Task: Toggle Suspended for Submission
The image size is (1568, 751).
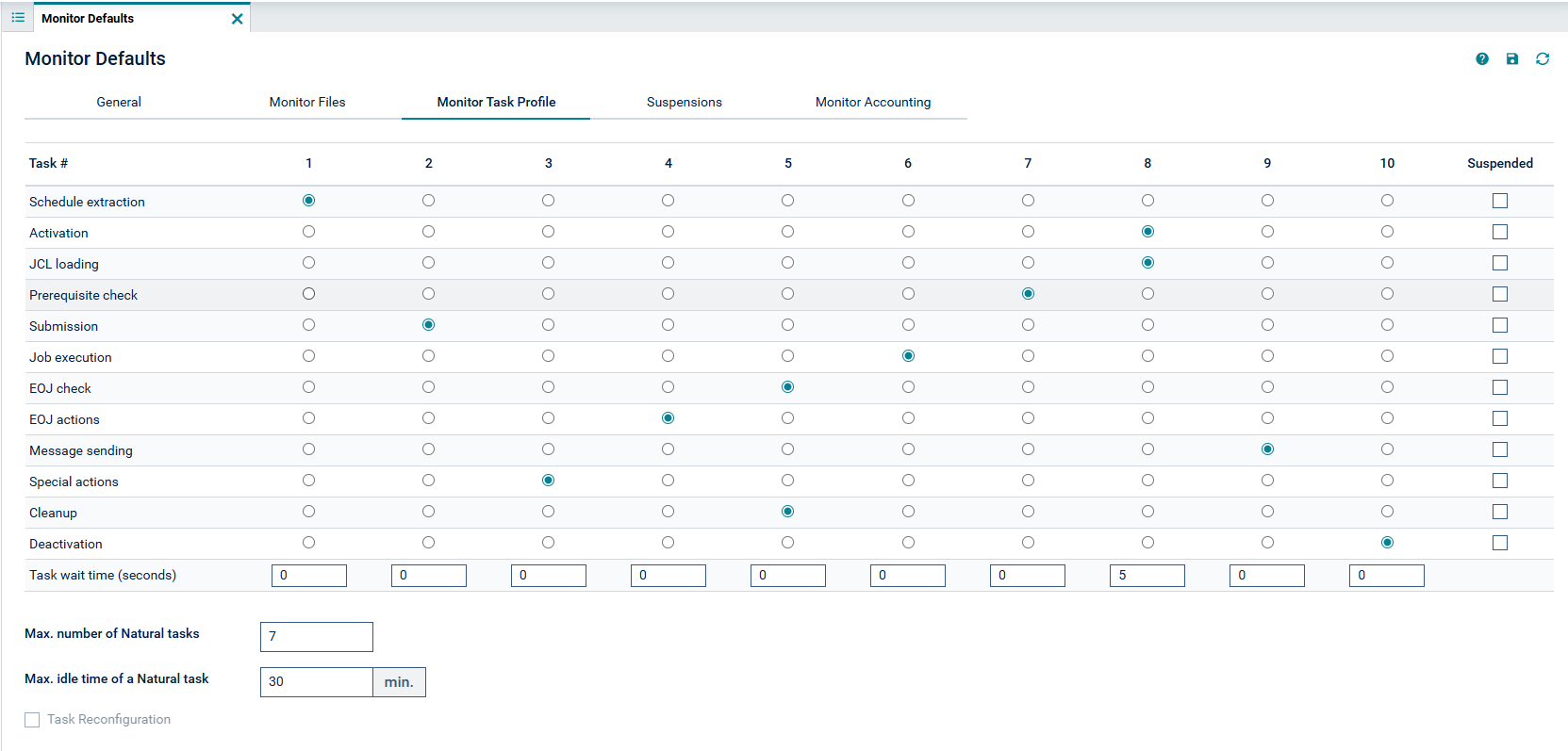Action: tap(1500, 325)
